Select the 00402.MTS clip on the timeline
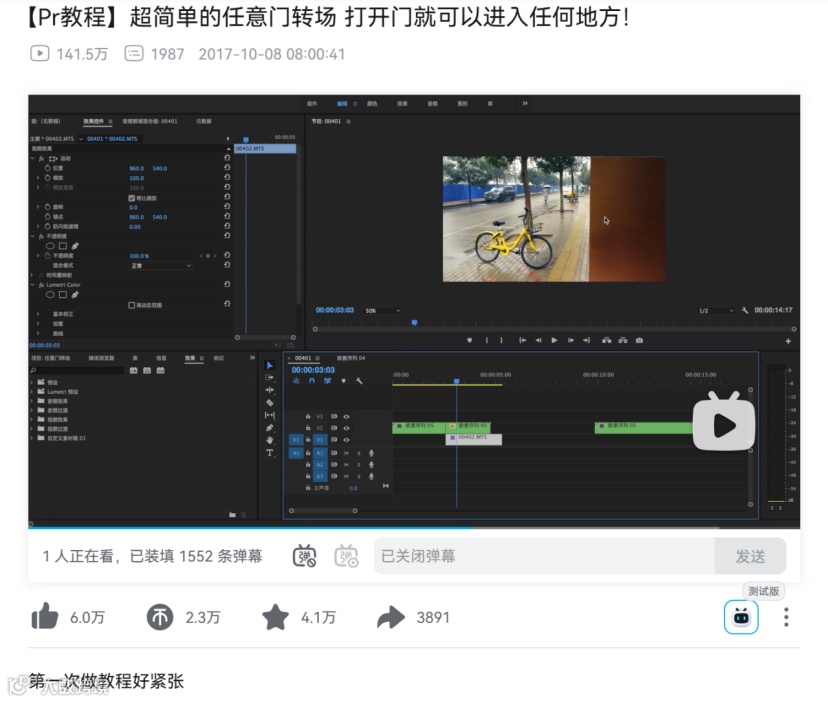Image resolution: width=828 pixels, height=702 pixels. tap(474, 439)
